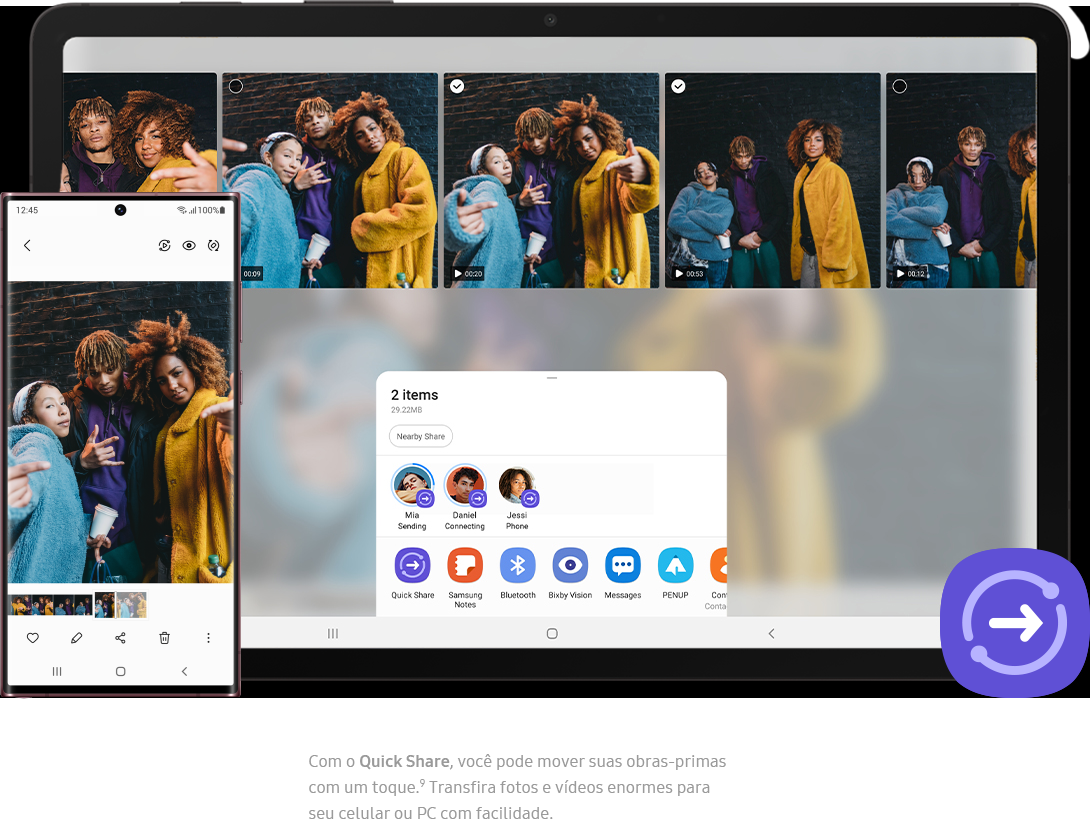
Task: Tap tablet home navigation button
Action: (552, 633)
